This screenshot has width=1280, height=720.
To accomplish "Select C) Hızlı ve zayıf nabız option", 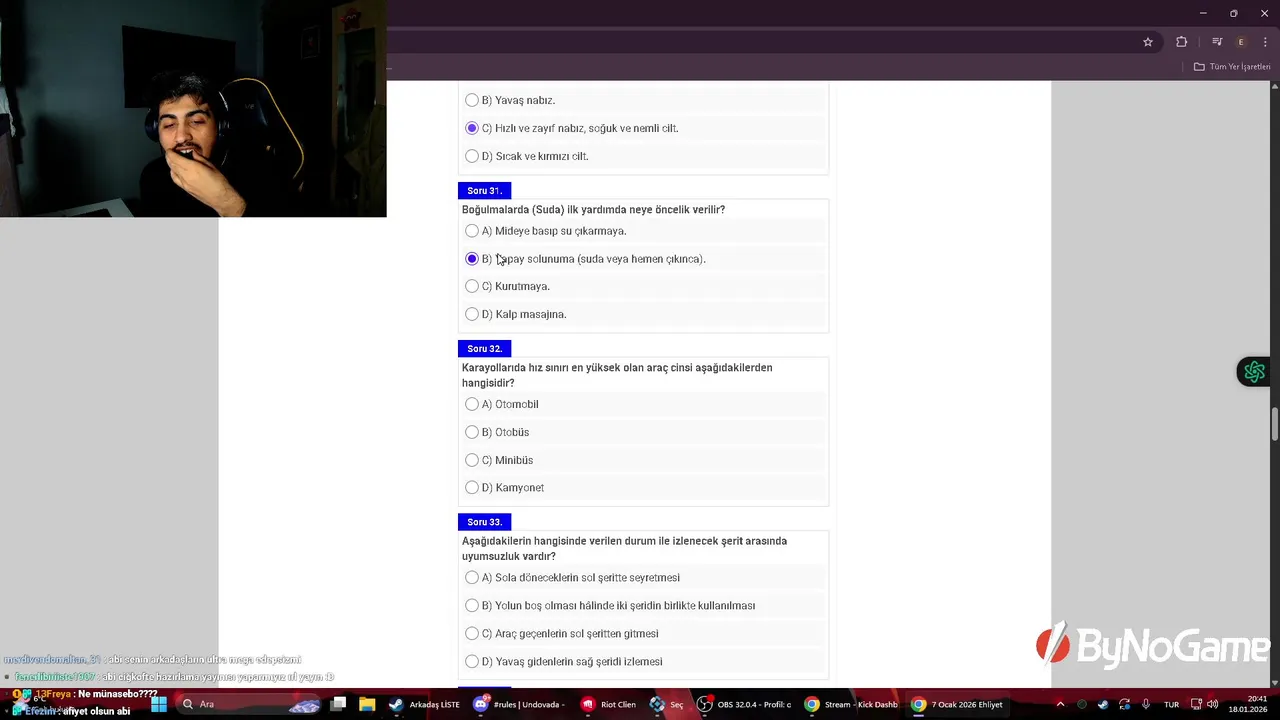I will tap(472, 128).
